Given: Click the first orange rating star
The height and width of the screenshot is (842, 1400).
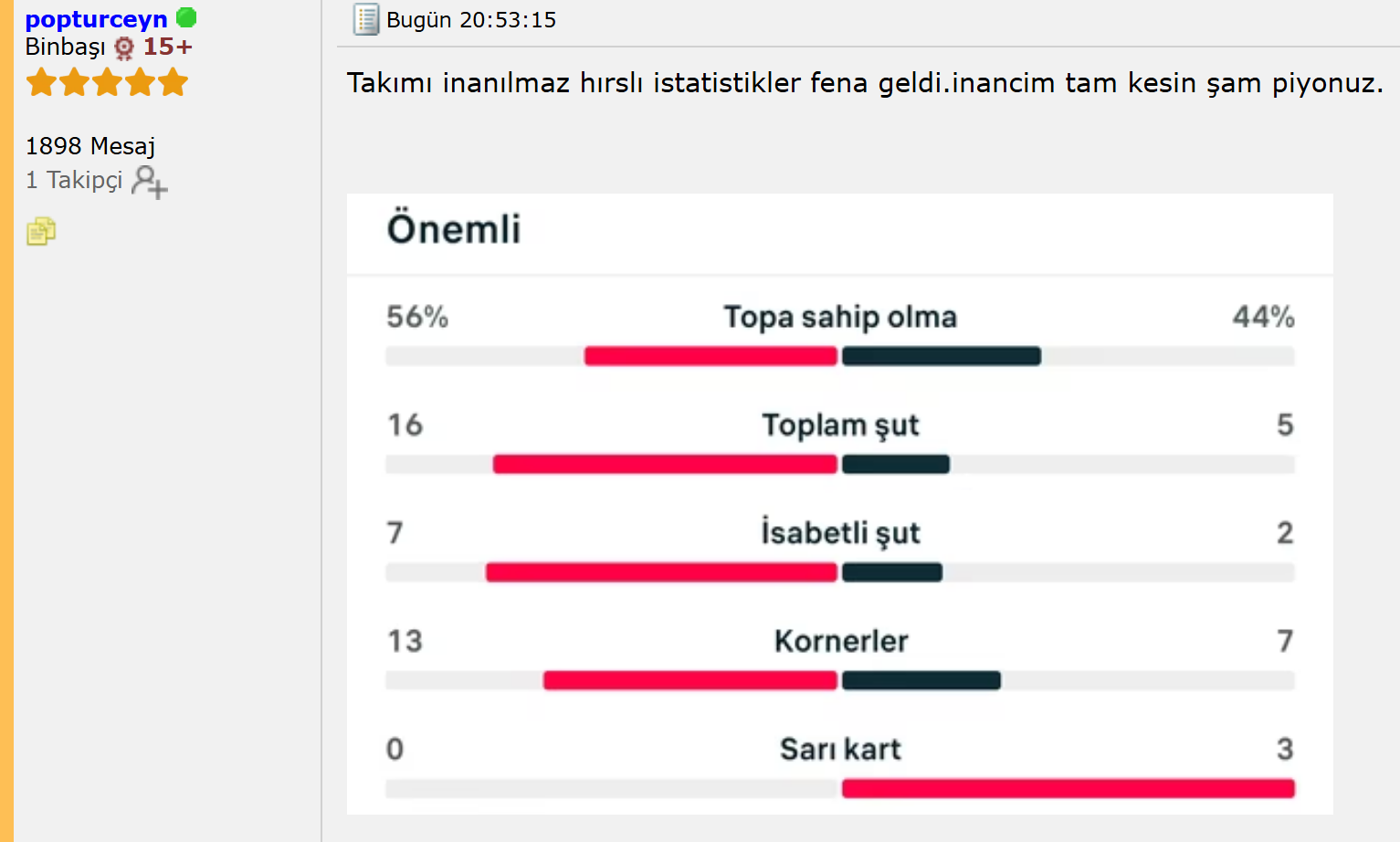Looking at the screenshot, I should click(41, 83).
